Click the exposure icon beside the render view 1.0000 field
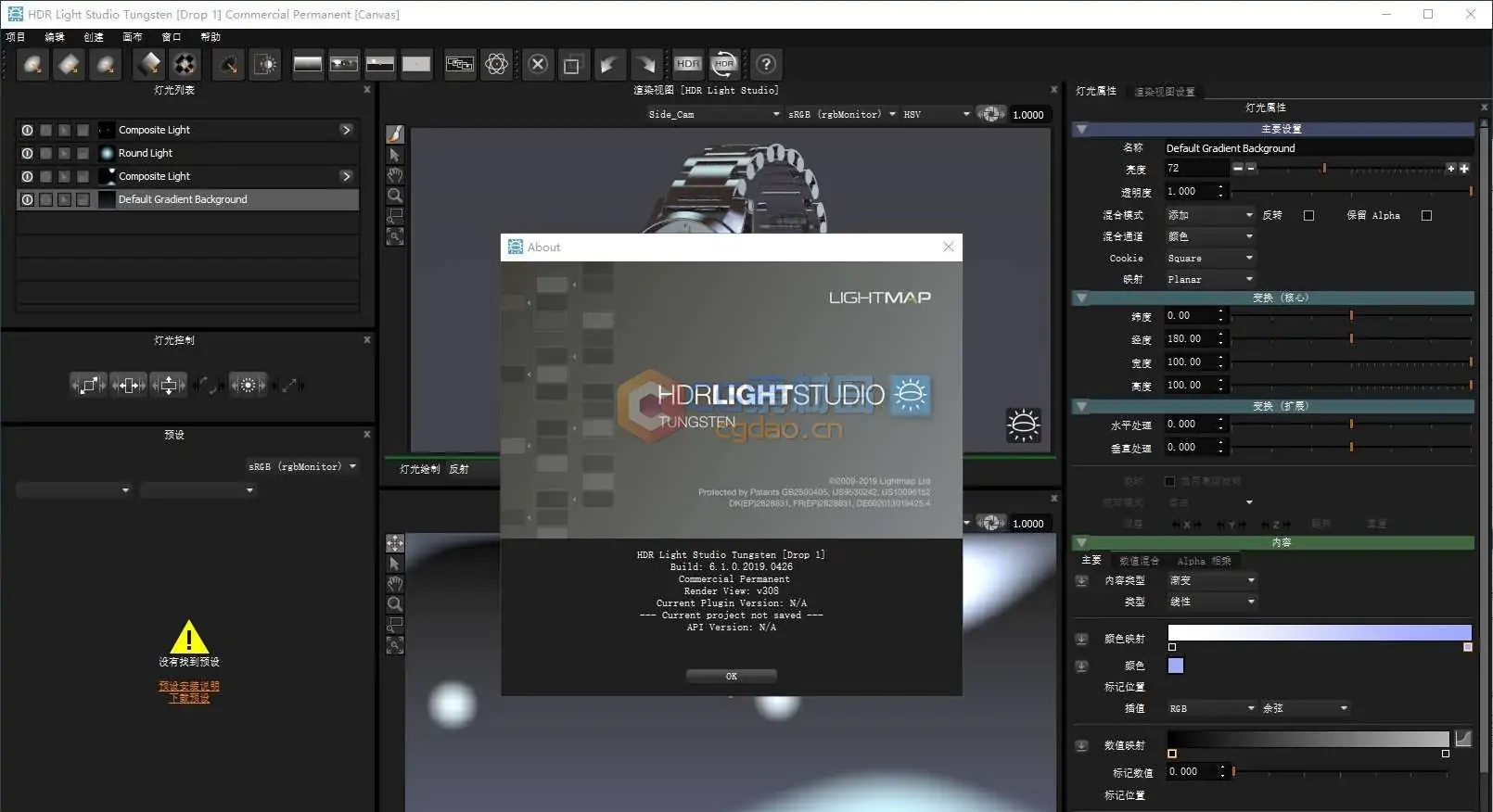This screenshot has height=812, width=1493. (990, 114)
